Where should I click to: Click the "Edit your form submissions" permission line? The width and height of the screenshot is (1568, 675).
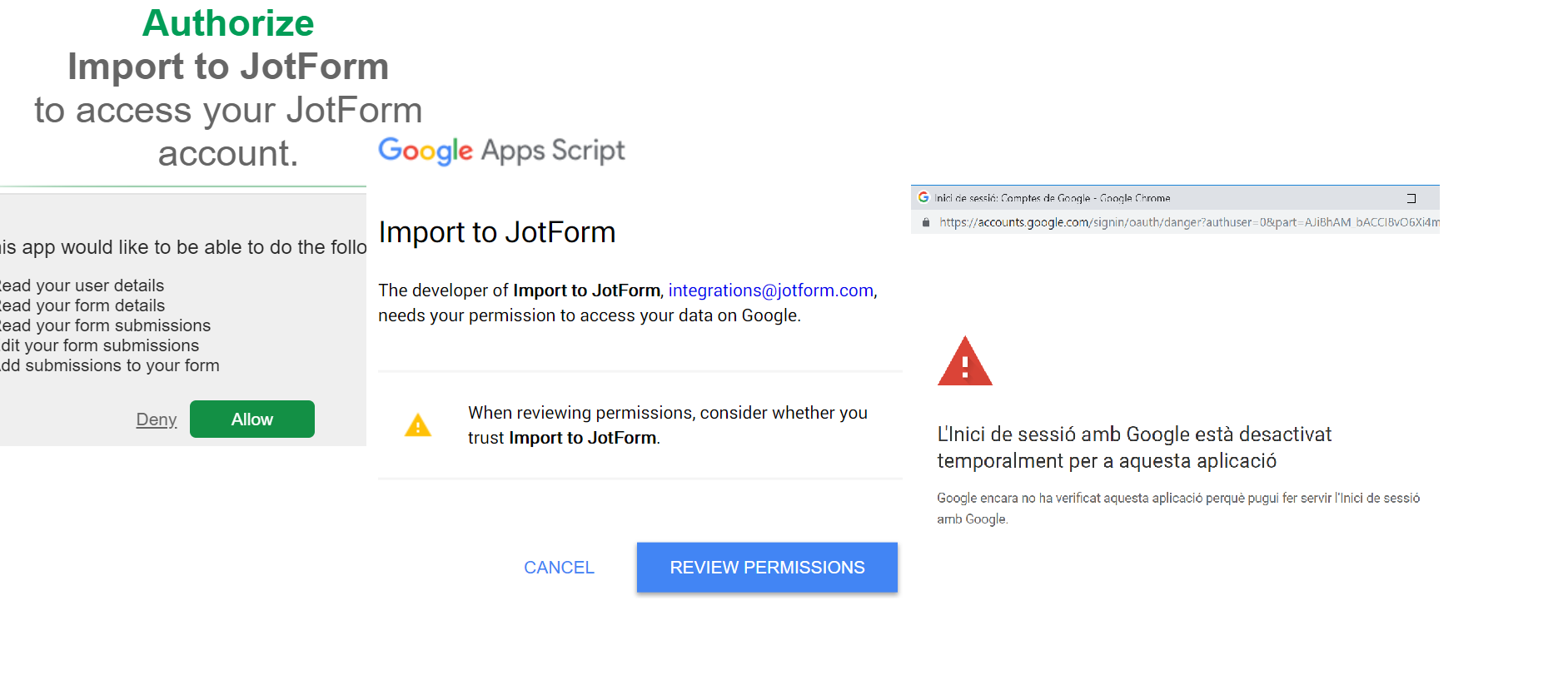click(x=100, y=345)
